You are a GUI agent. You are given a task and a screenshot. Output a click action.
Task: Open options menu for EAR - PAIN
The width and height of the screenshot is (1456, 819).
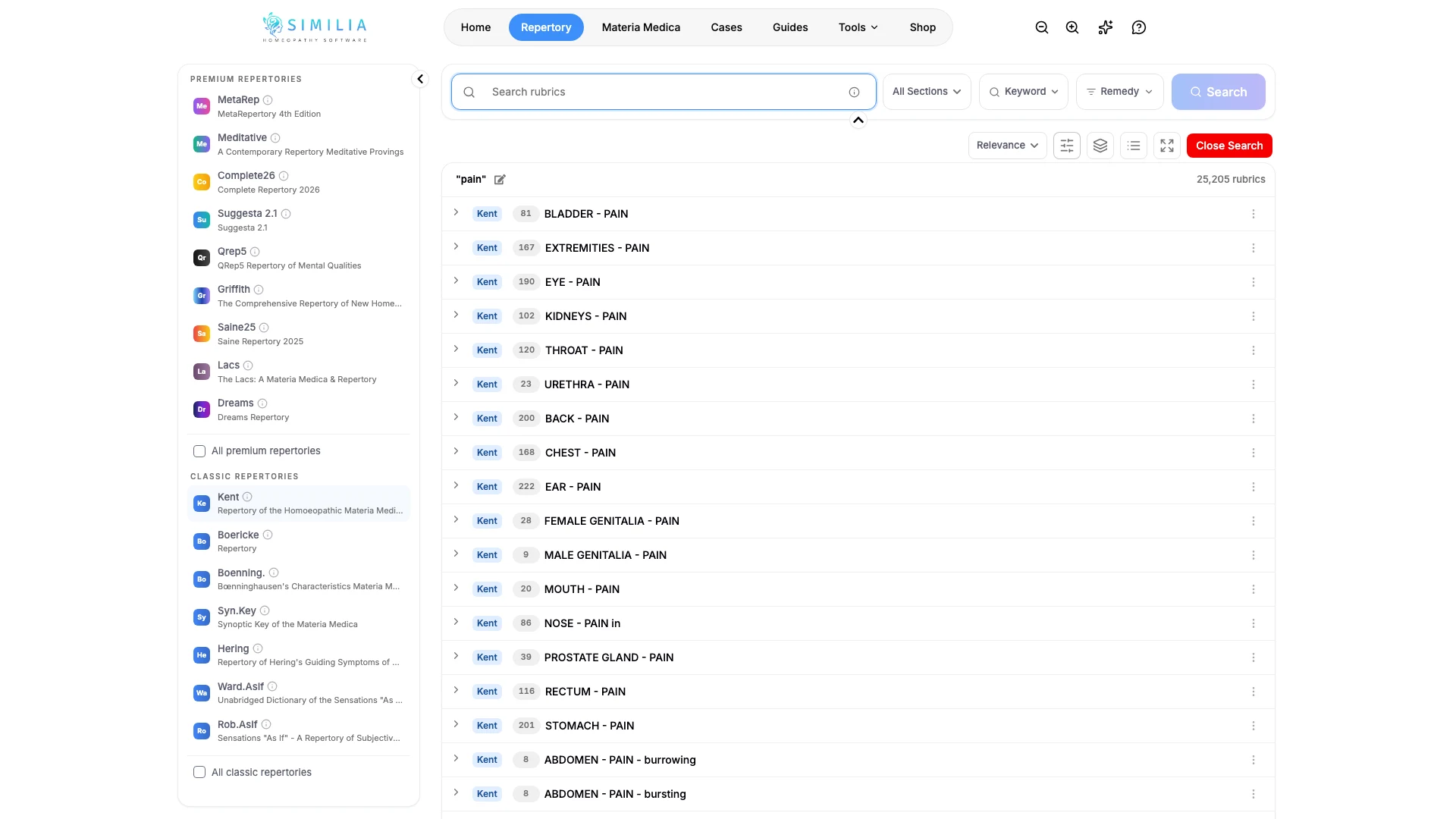[x=1254, y=487]
